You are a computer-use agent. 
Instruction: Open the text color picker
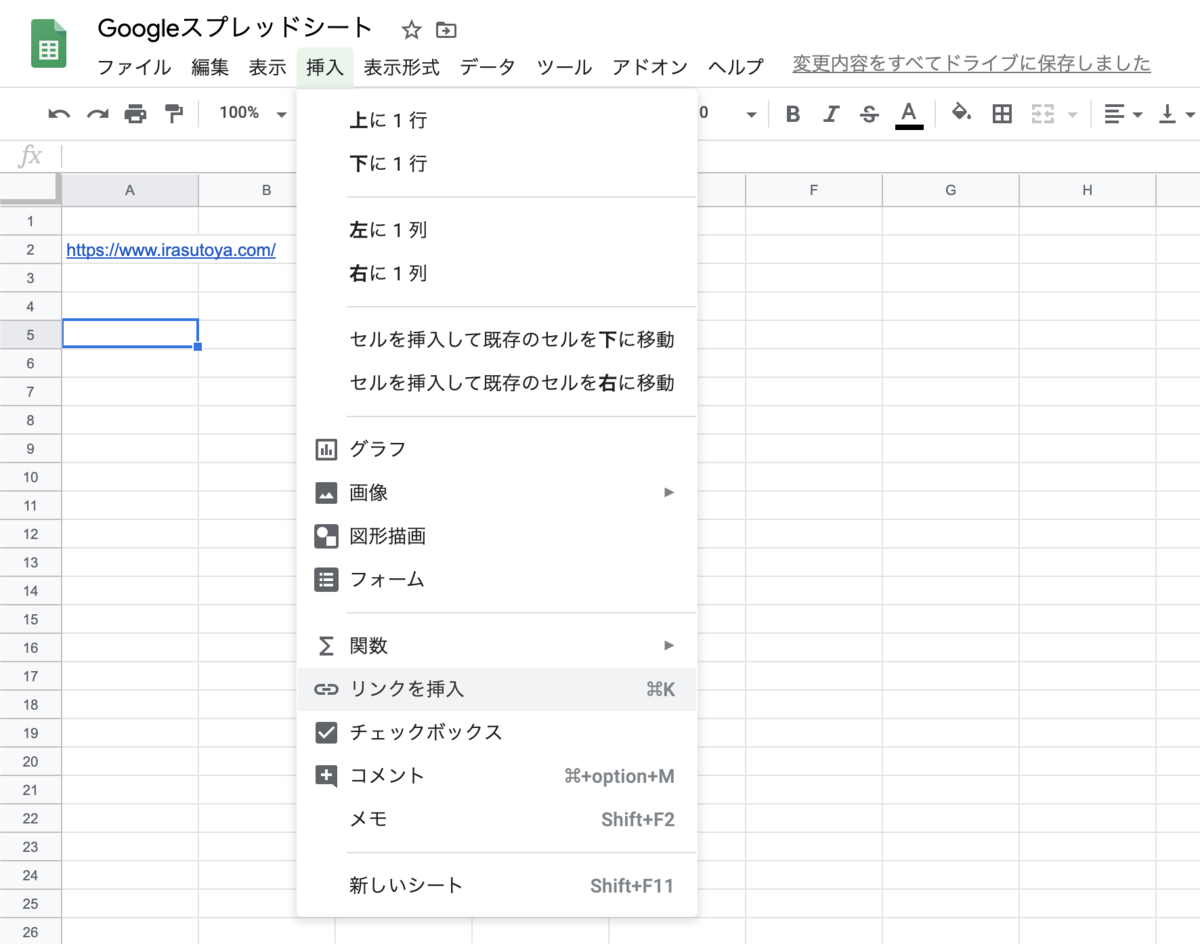click(909, 114)
